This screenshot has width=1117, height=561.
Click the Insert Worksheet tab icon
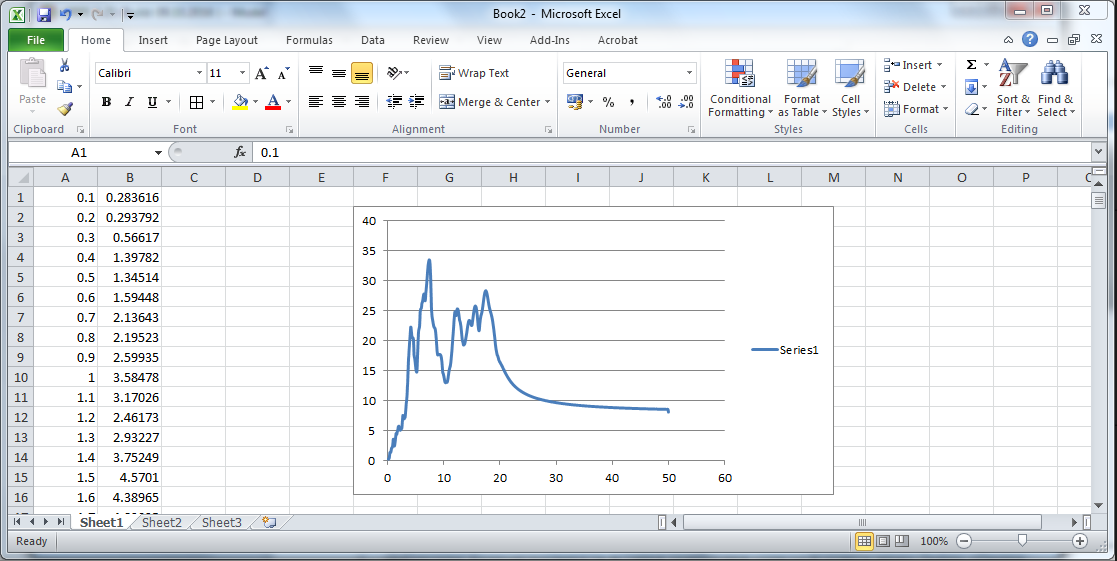pos(269,523)
